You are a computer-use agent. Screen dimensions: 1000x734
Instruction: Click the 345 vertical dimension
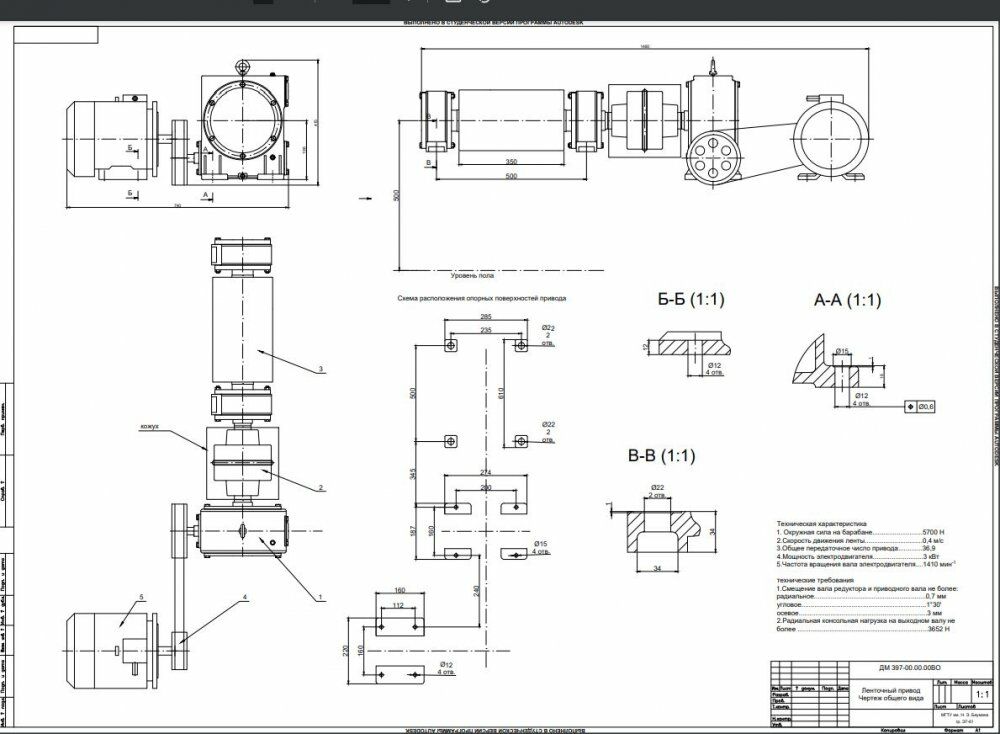pyautogui.click(x=413, y=474)
